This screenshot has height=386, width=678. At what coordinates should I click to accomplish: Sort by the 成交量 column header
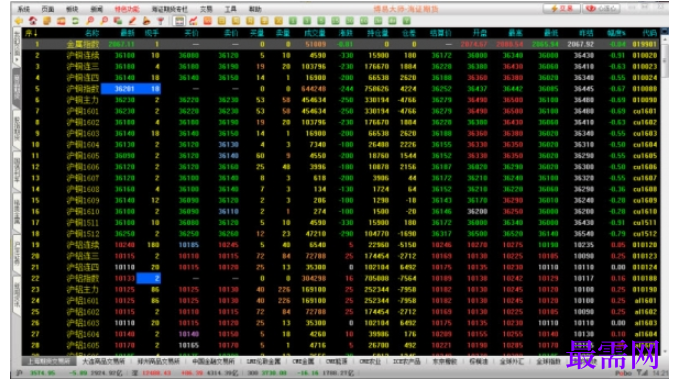(x=314, y=33)
